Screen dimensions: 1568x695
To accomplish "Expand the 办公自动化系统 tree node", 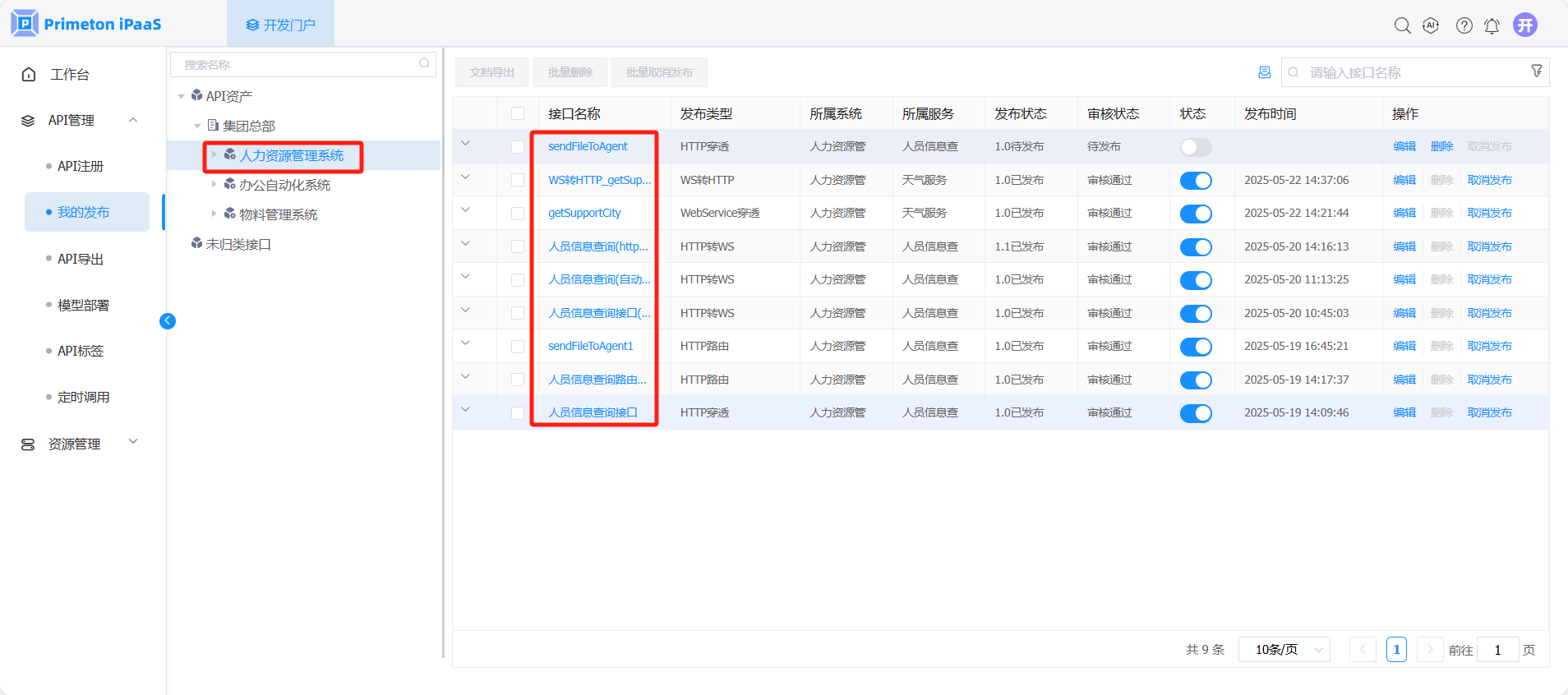I will [214, 184].
